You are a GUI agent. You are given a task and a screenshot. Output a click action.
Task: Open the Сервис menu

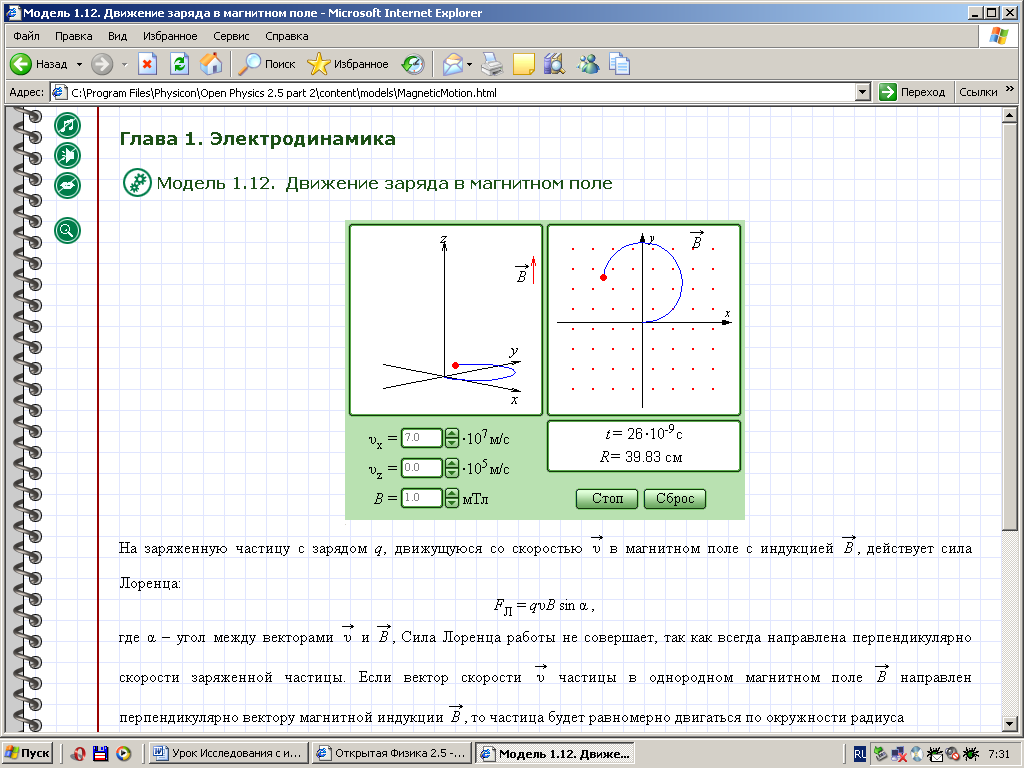(231, 36)
